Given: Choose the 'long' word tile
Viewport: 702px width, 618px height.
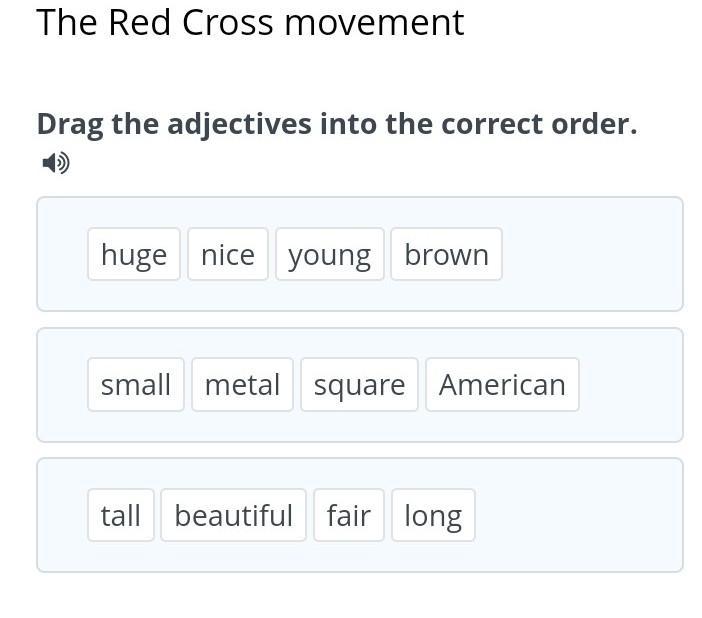Looking at the screenshot, I should click(433, 515).
